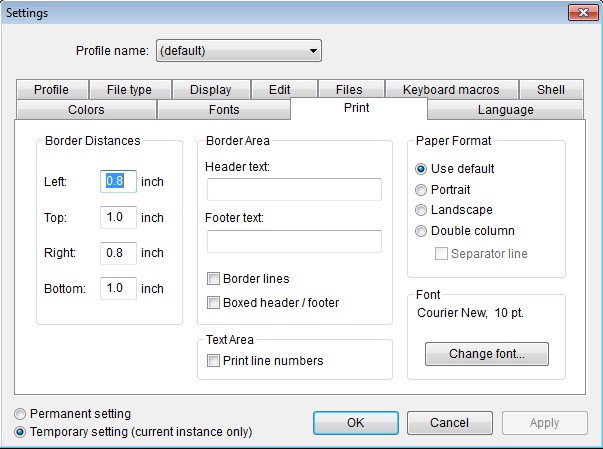Click the 'Courier New, 10 pt.' font text
Viewport: 603px width, 449px height.
tap(470, 313)
